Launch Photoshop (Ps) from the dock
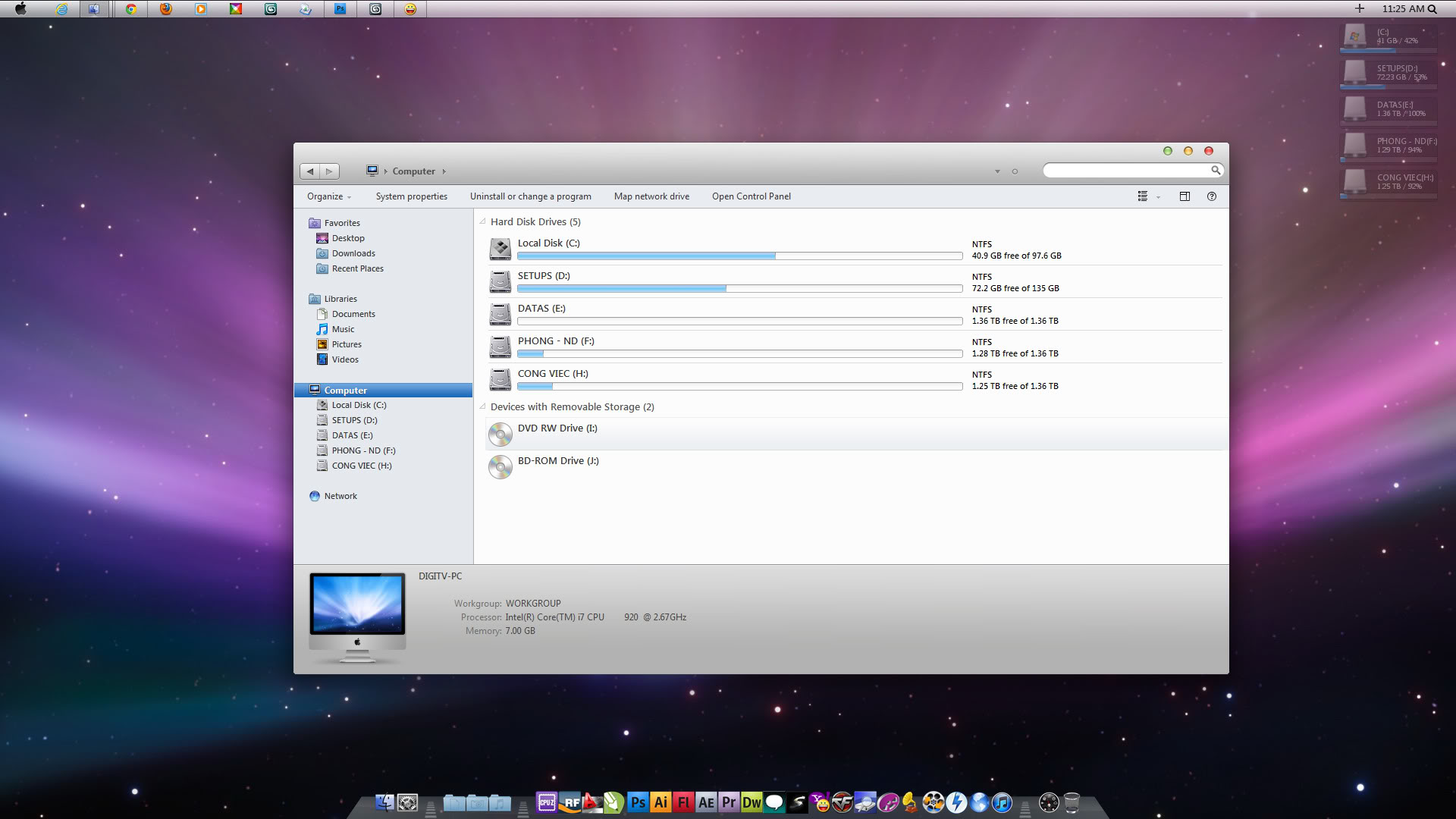The image size is (1456, 819). (x=638, y=802)
